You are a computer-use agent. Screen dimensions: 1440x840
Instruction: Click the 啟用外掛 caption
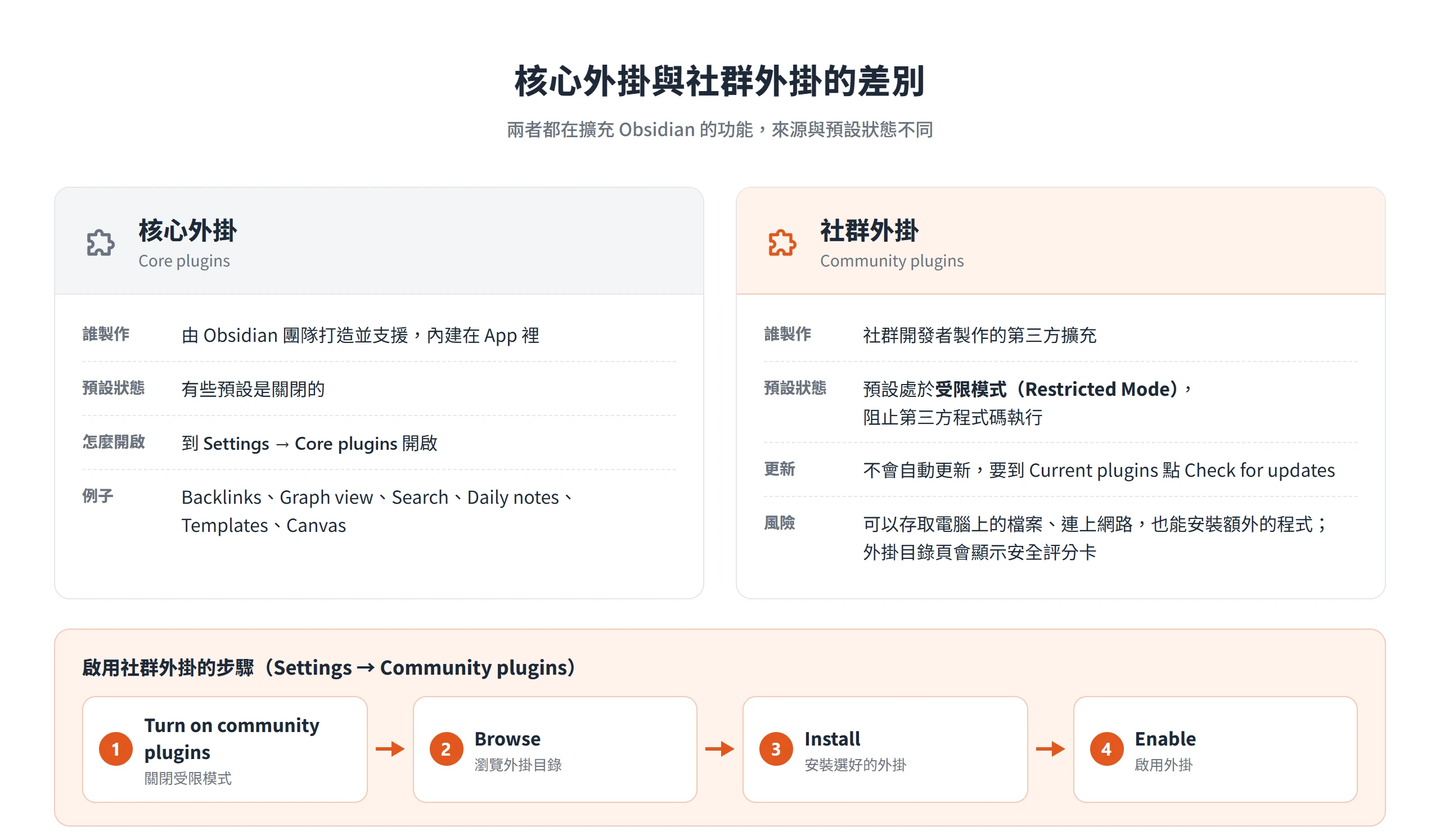(1163, 765)
